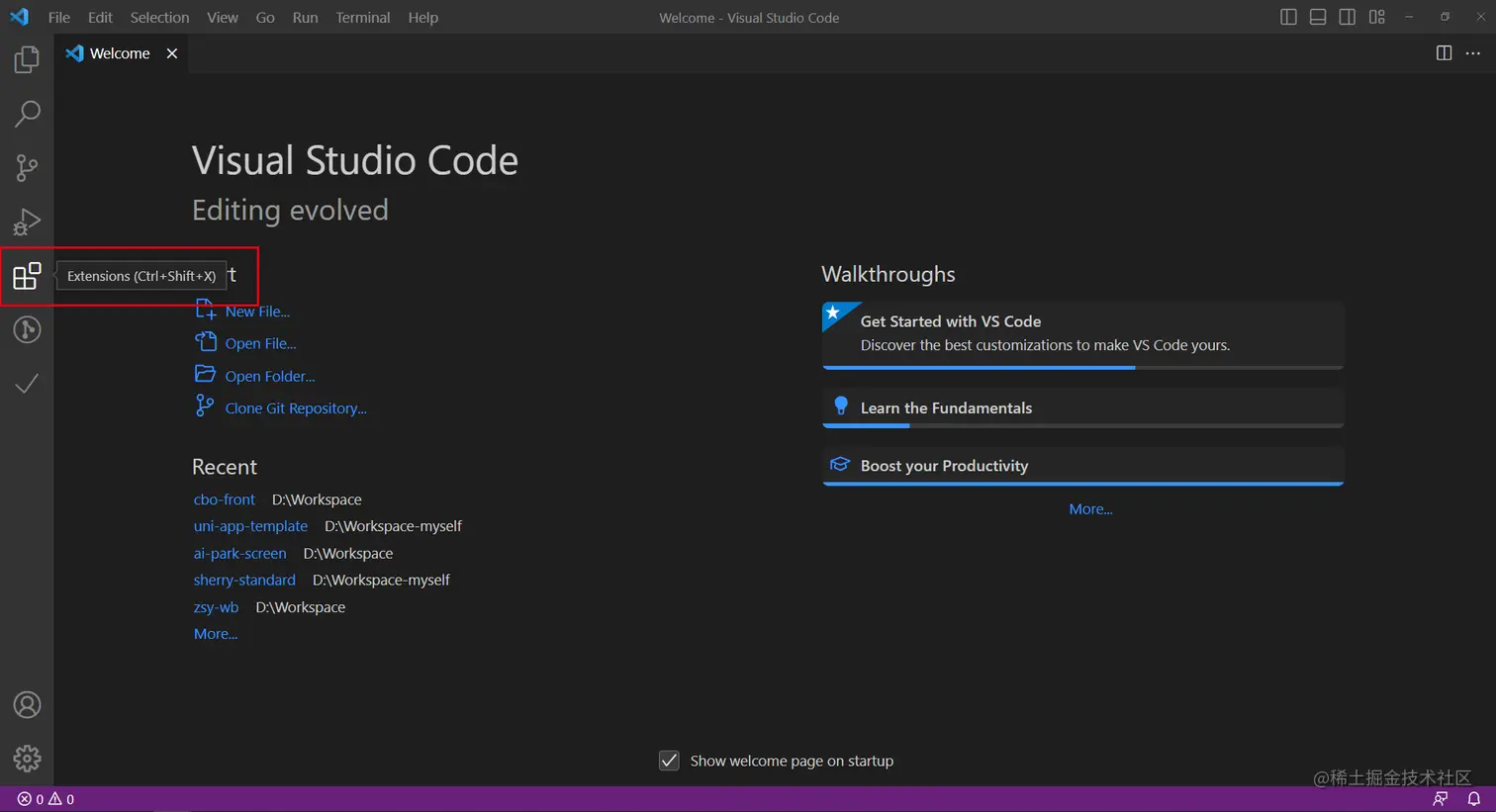Open the Terminal menu
Viewport: 1496px width, 812px height.
point(363,17)
